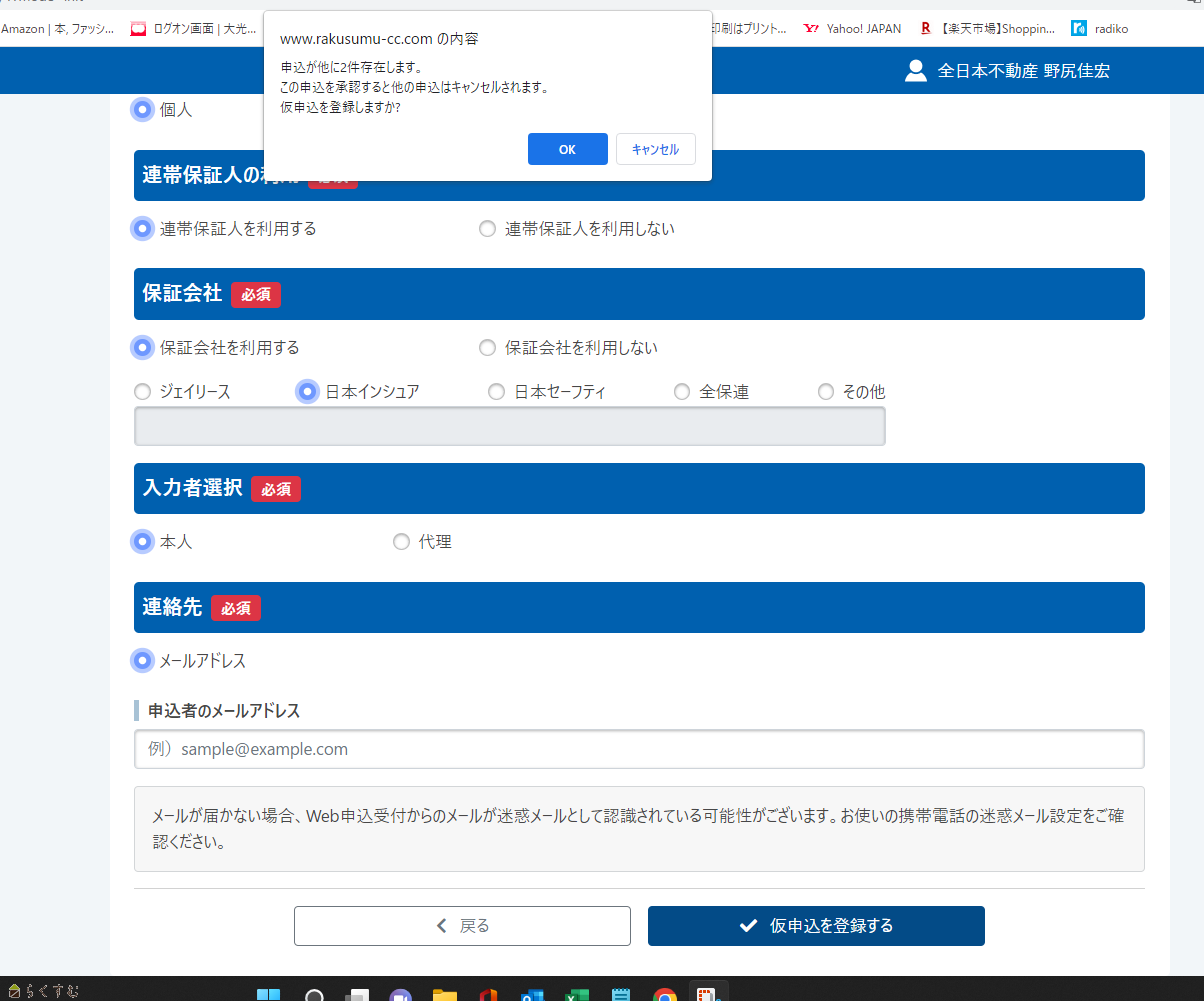The height and width of the screenshot is (1001, 1204).
Task: Select 代理 as the input person
Action: (x=402, y=542)
